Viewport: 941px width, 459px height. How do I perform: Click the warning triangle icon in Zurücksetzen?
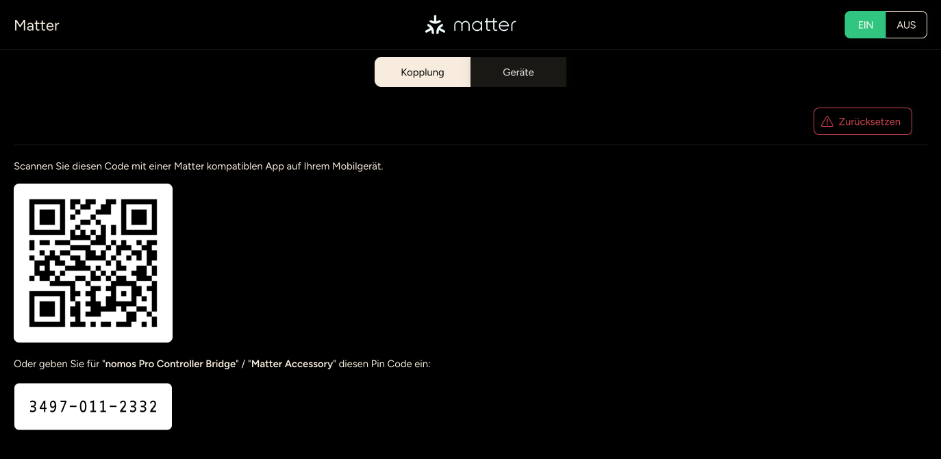coord(827,121)
